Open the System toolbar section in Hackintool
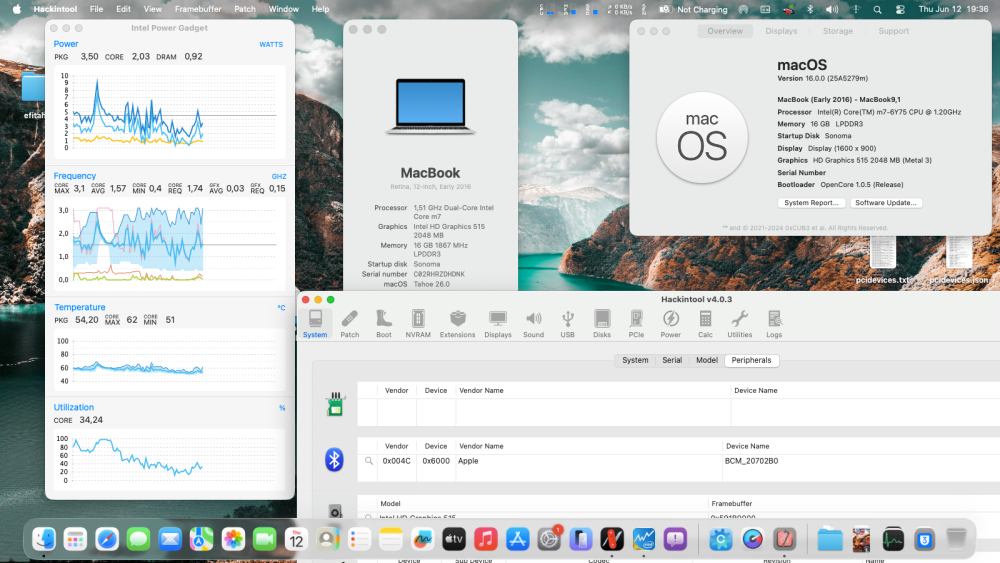The width and height of the screenshot is (1000, 563). [315, 323]
